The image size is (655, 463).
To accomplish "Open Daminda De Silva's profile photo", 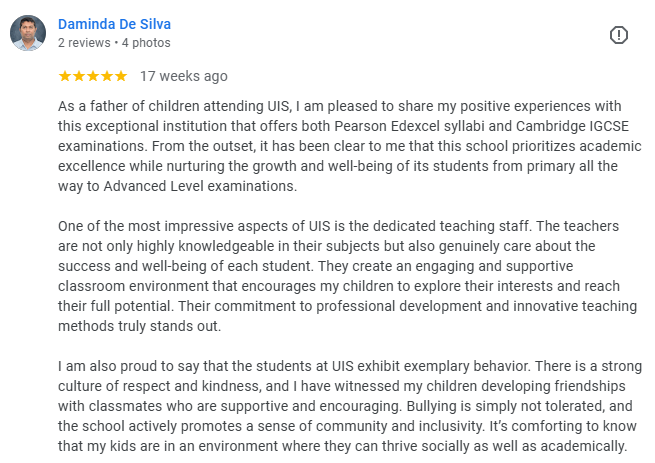I will click(x=28, y=33).
